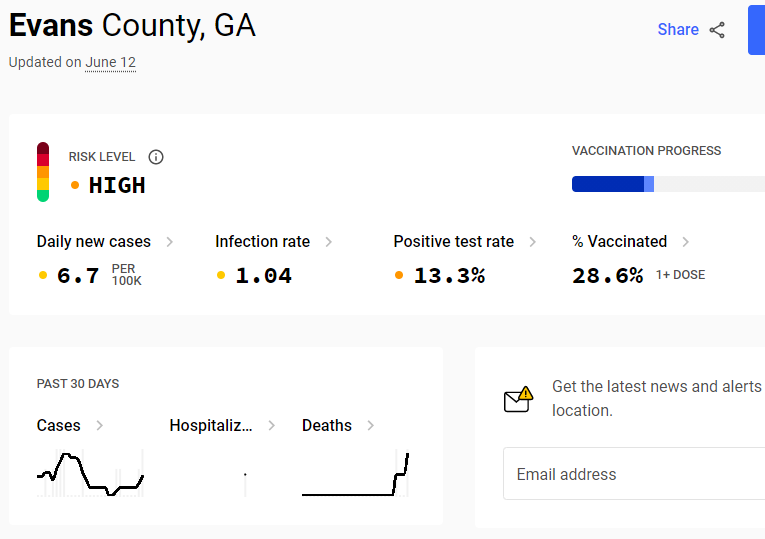The image size is (765, 539).
Task: Click the orange HIGH risk dot
Action: click(x=75, y=185)
